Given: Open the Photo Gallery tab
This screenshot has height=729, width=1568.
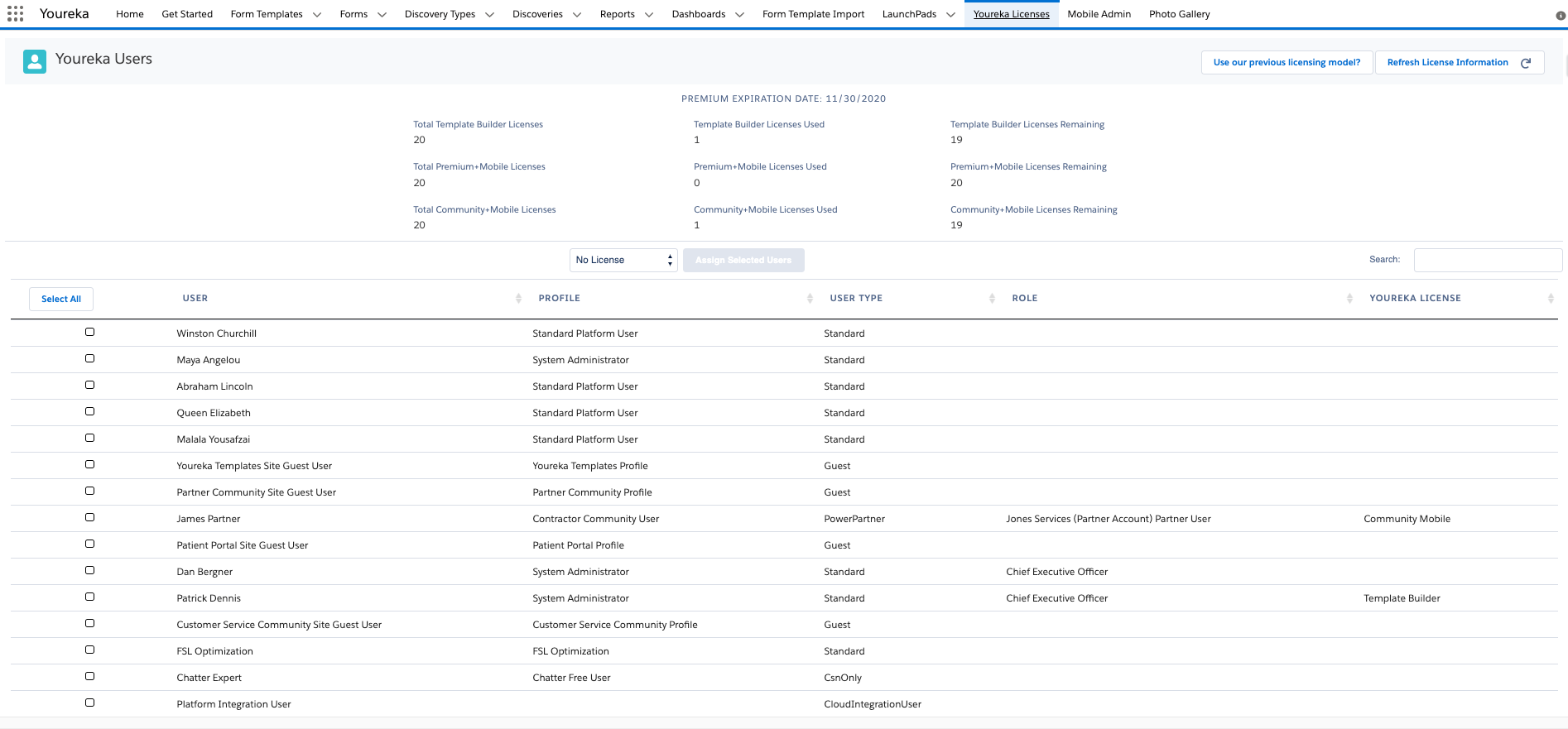Looking at the screenshot, I should (1180, 14).
